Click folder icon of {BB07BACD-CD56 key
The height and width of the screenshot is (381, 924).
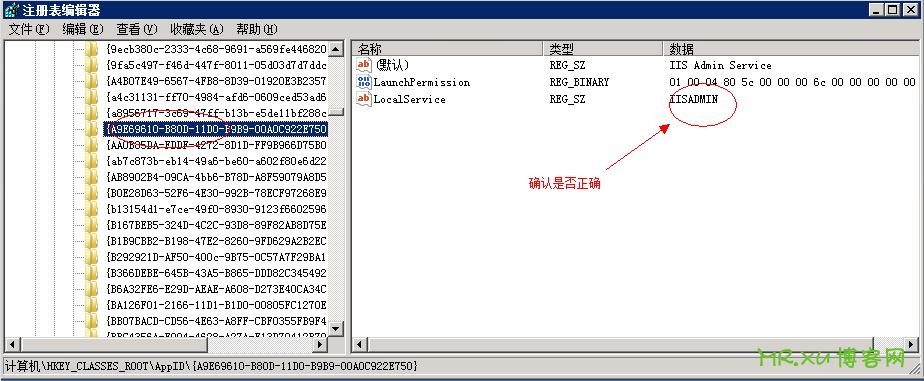[91, 320]
